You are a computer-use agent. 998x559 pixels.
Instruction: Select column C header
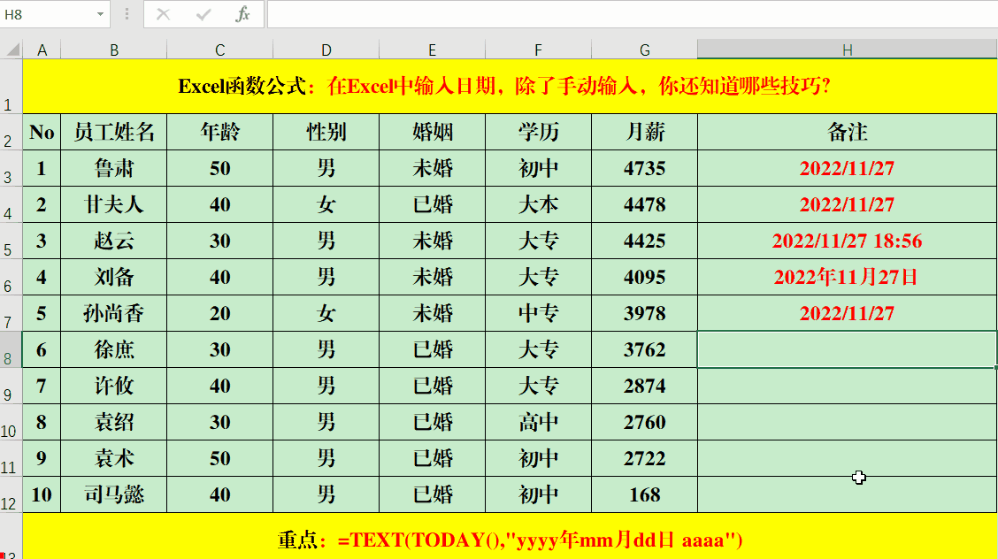220,50
